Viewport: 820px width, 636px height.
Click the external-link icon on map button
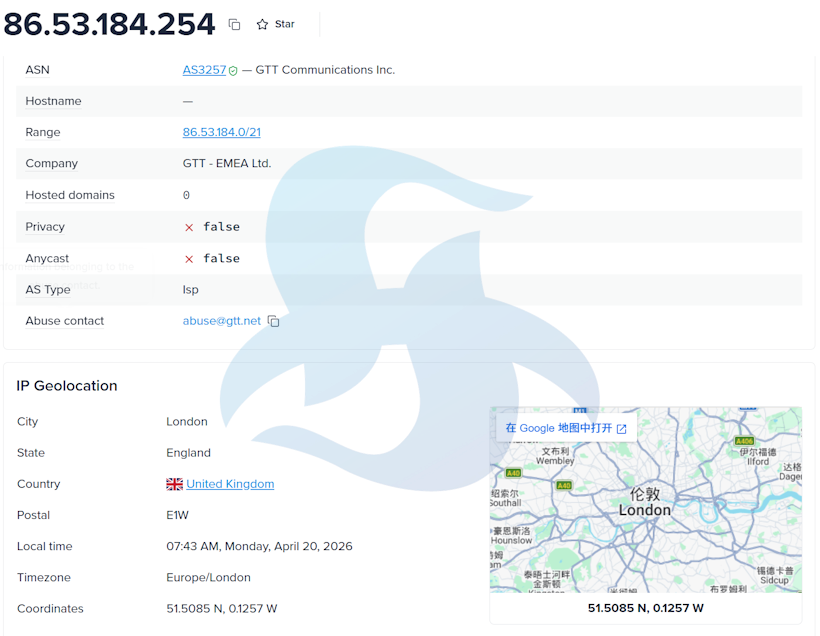(621, 429)
